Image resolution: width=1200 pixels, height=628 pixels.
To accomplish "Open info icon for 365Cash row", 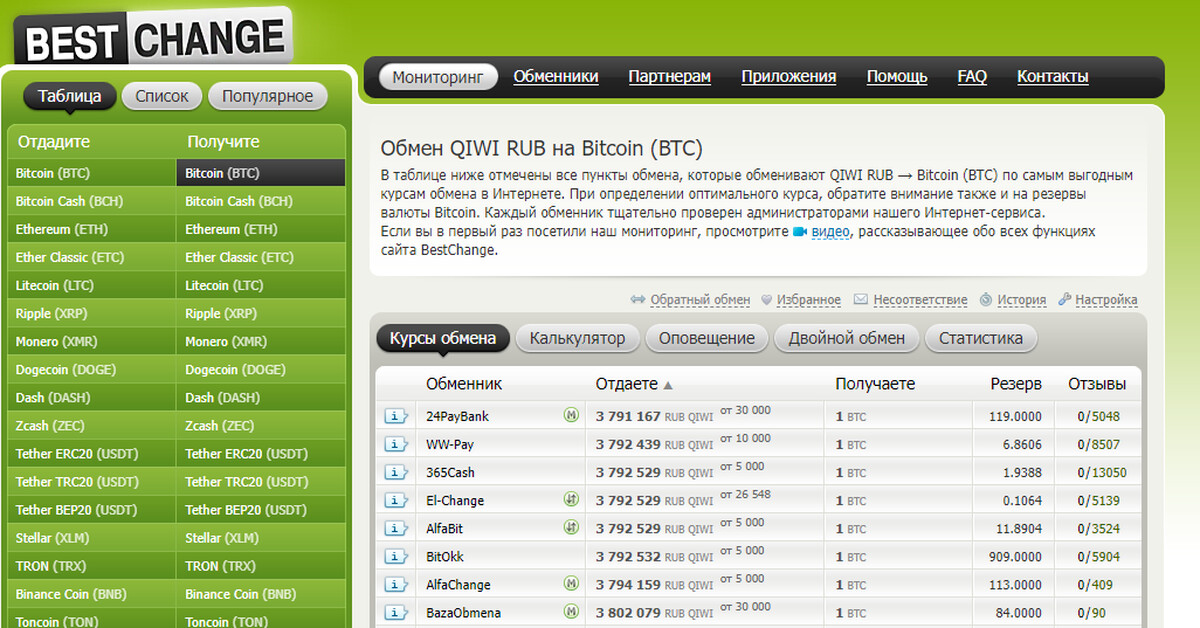I will pyautogui.click(x=395, y=472).
